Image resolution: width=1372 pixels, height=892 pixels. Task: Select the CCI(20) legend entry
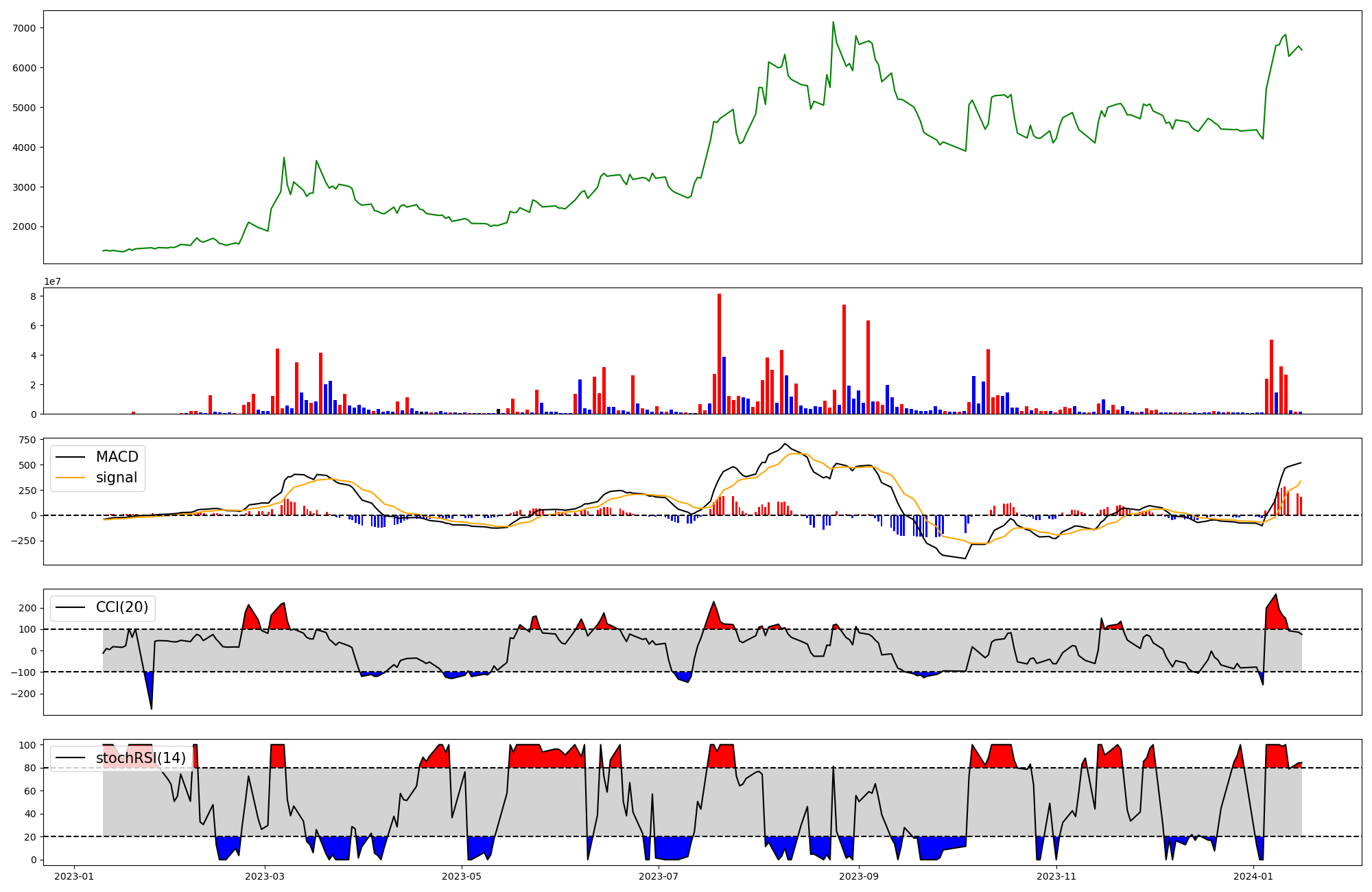pos(122,607)
